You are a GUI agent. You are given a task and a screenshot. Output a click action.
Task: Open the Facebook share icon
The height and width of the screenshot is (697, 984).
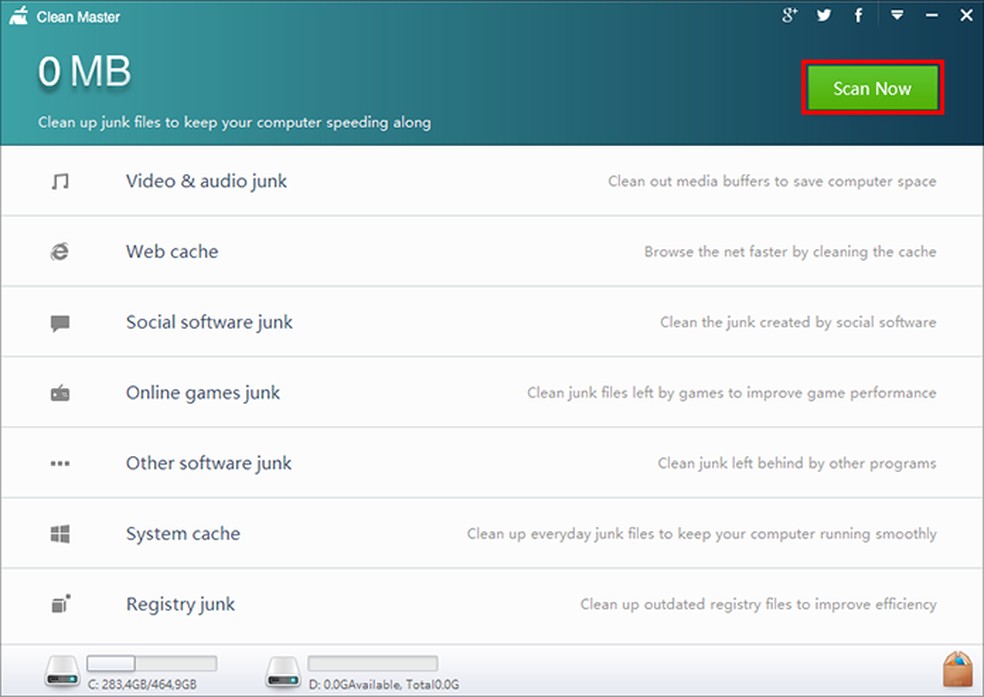(858, 15)
